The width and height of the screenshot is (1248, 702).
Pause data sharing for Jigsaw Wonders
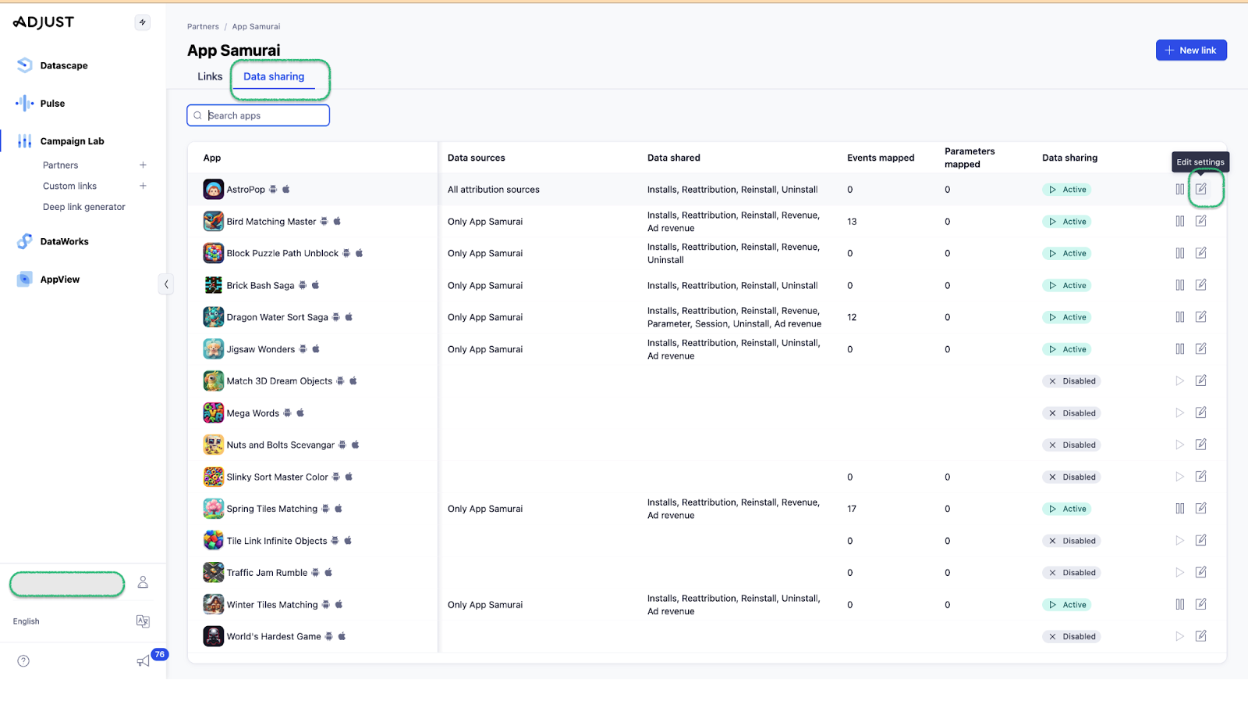pos(1180,349)
